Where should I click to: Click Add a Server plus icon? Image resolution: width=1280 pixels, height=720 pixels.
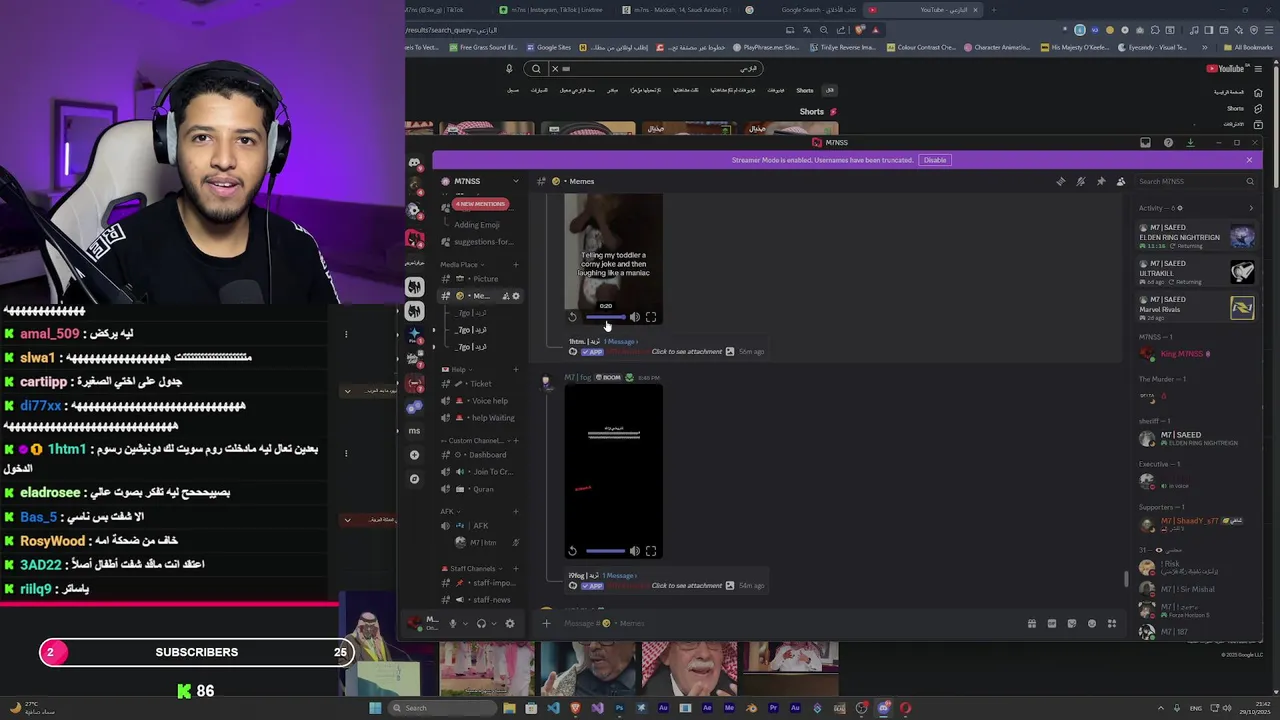(414, 455)
